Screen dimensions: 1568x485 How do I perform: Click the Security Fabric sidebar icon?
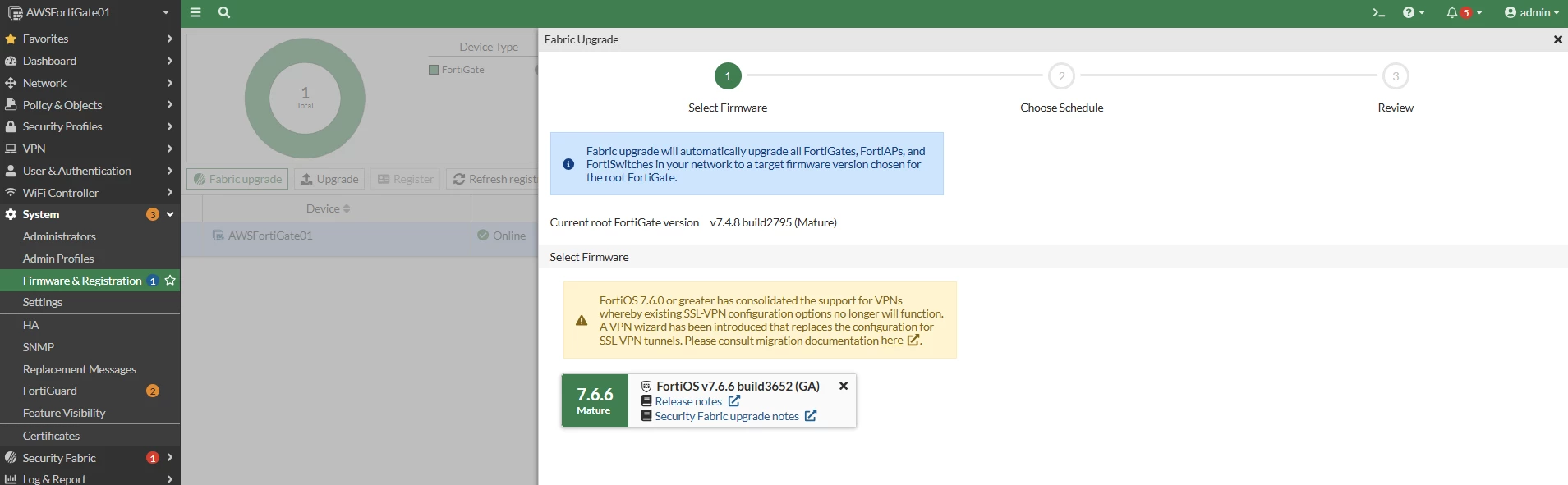(x=11, y=458)
